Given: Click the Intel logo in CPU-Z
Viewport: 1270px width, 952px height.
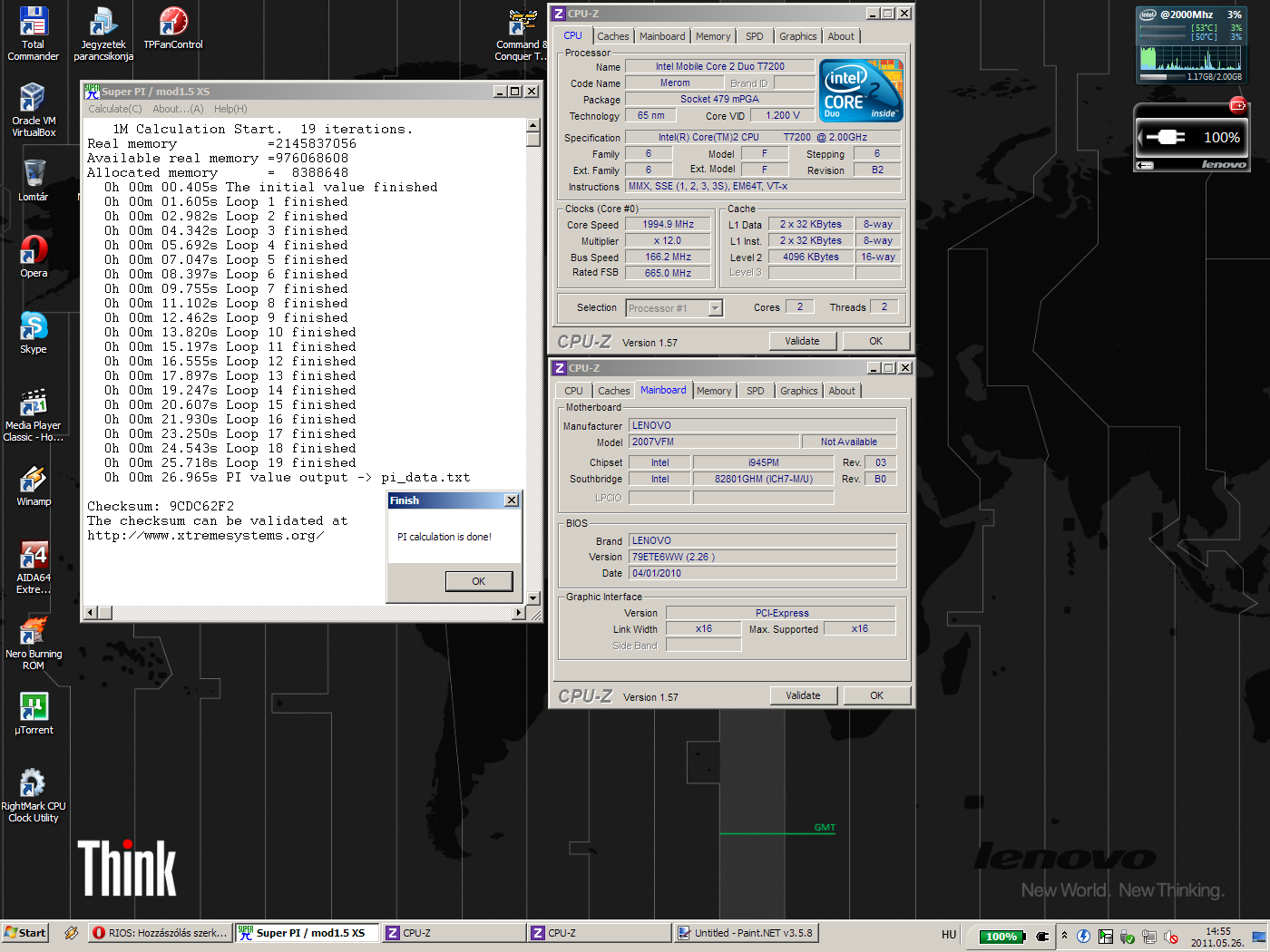Looking at the screenshot, I should tap(861, 91).
